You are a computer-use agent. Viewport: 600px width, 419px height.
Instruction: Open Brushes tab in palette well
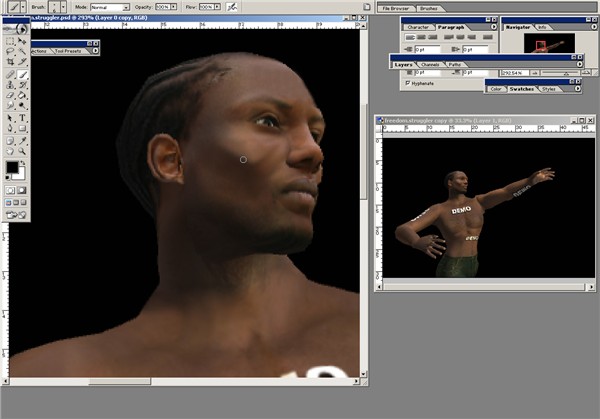pos(429,8)
